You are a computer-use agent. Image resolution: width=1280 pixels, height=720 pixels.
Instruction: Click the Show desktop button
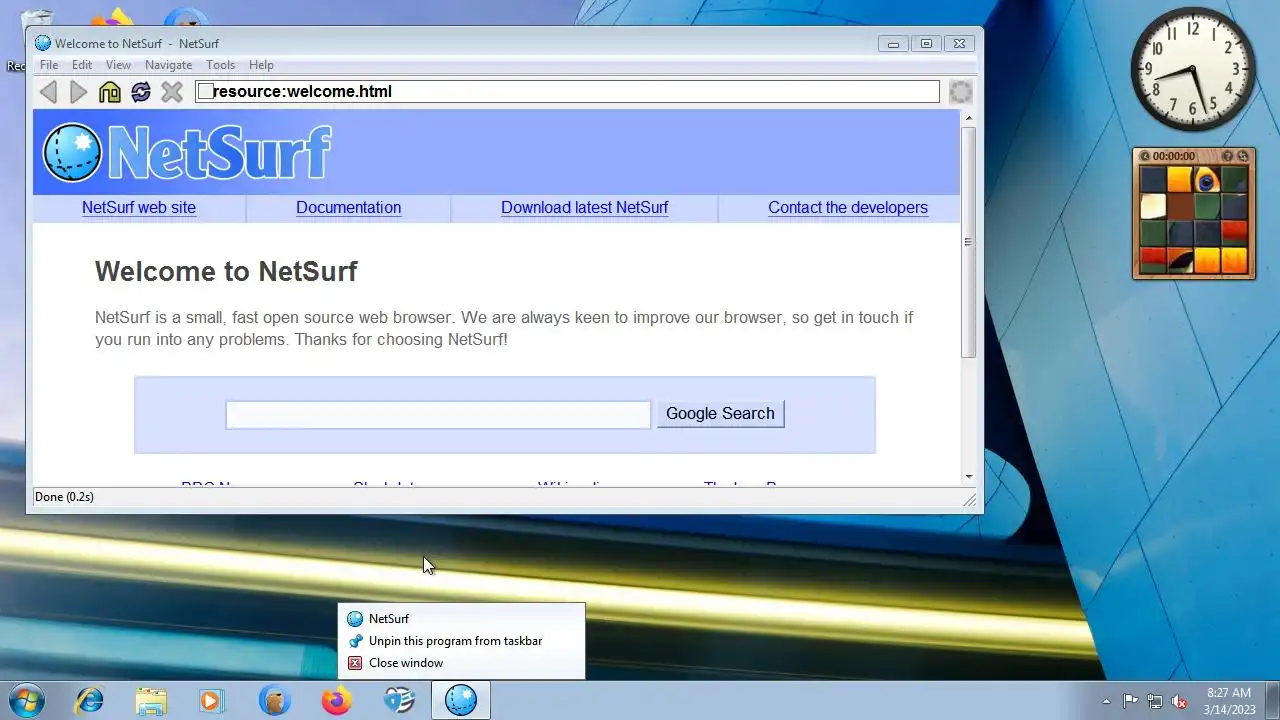(1272, 701)
